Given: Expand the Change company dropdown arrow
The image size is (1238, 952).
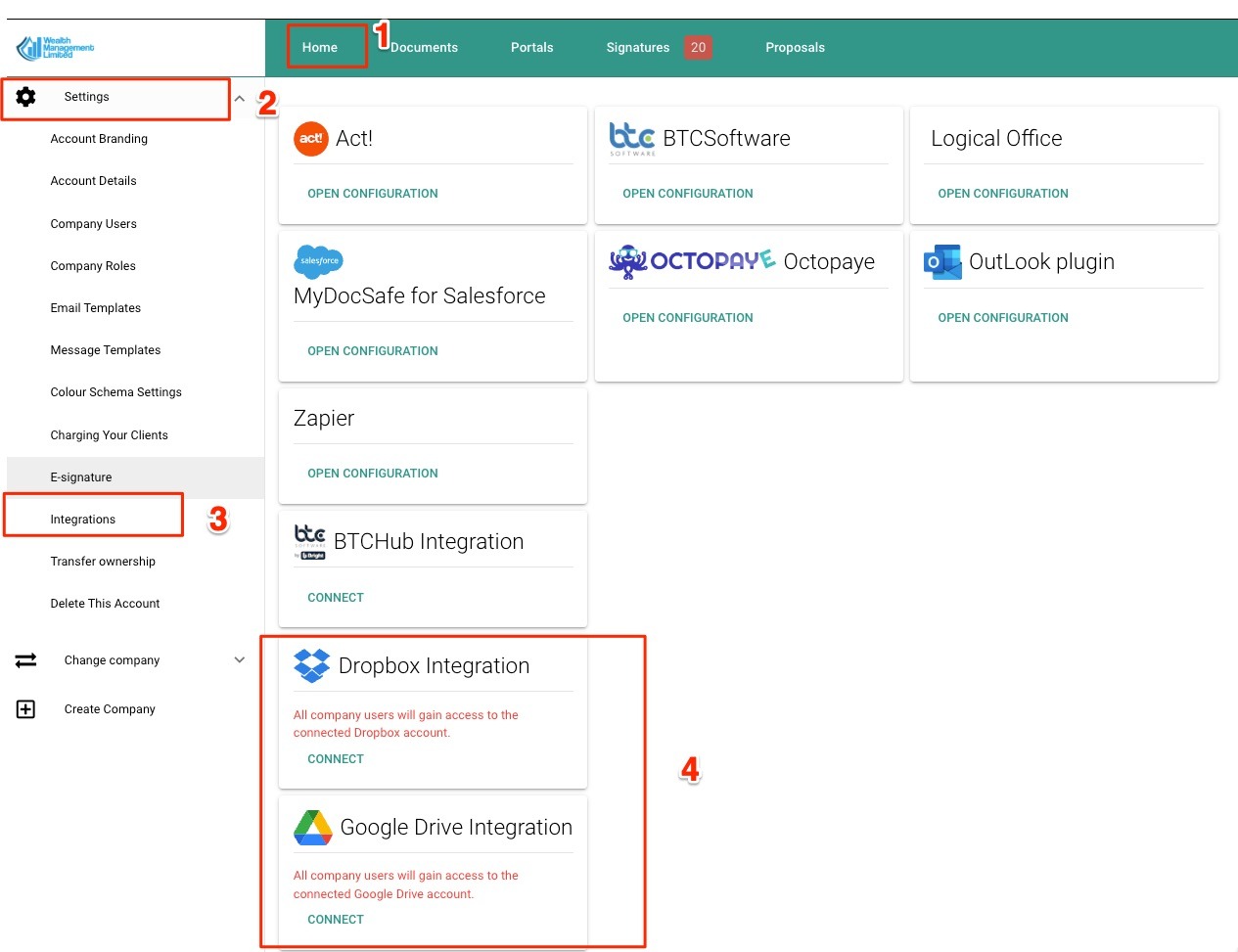Looking at the screenshot, I should point(240,660).
